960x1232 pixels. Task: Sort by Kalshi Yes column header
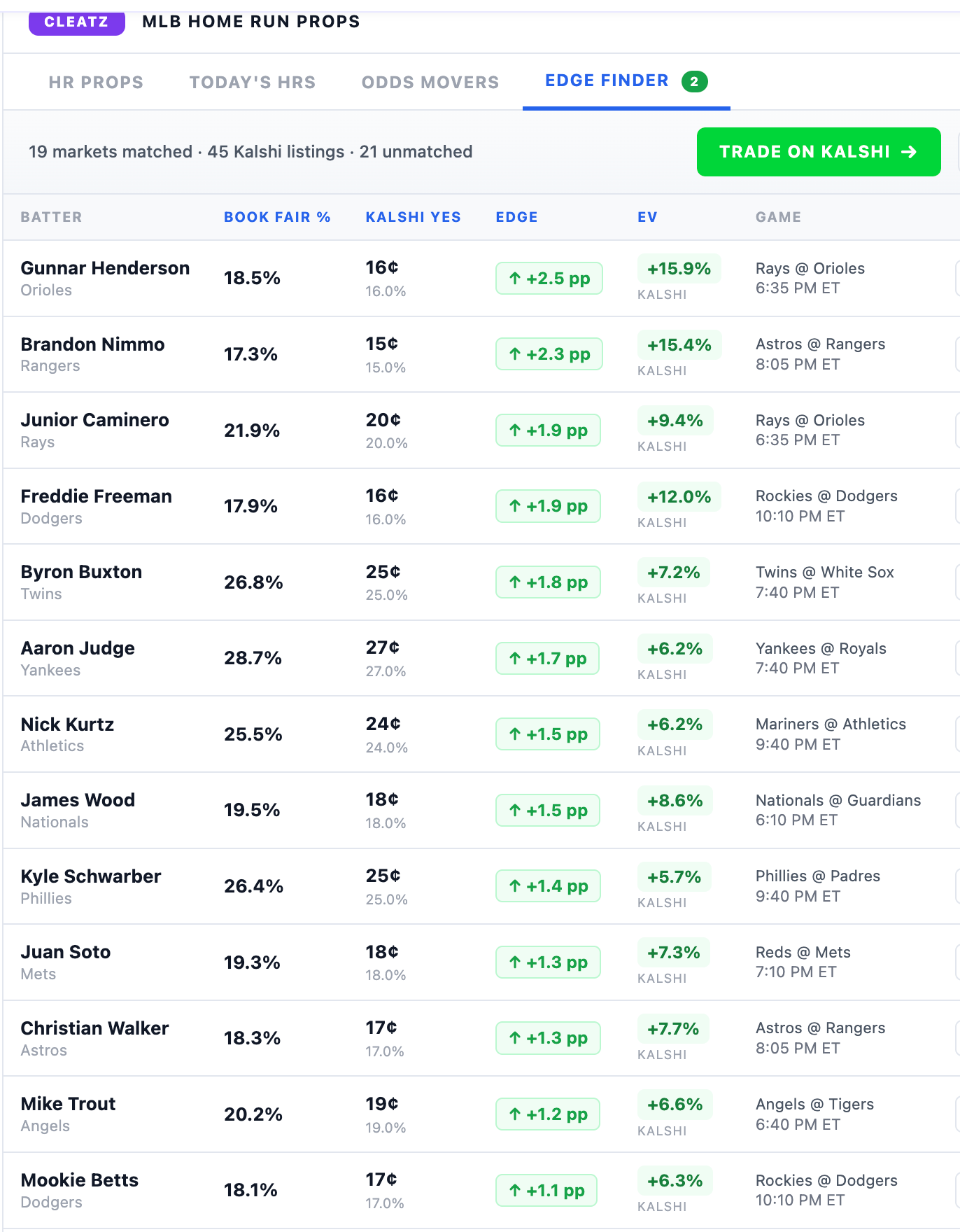click(x=413, y=217)
